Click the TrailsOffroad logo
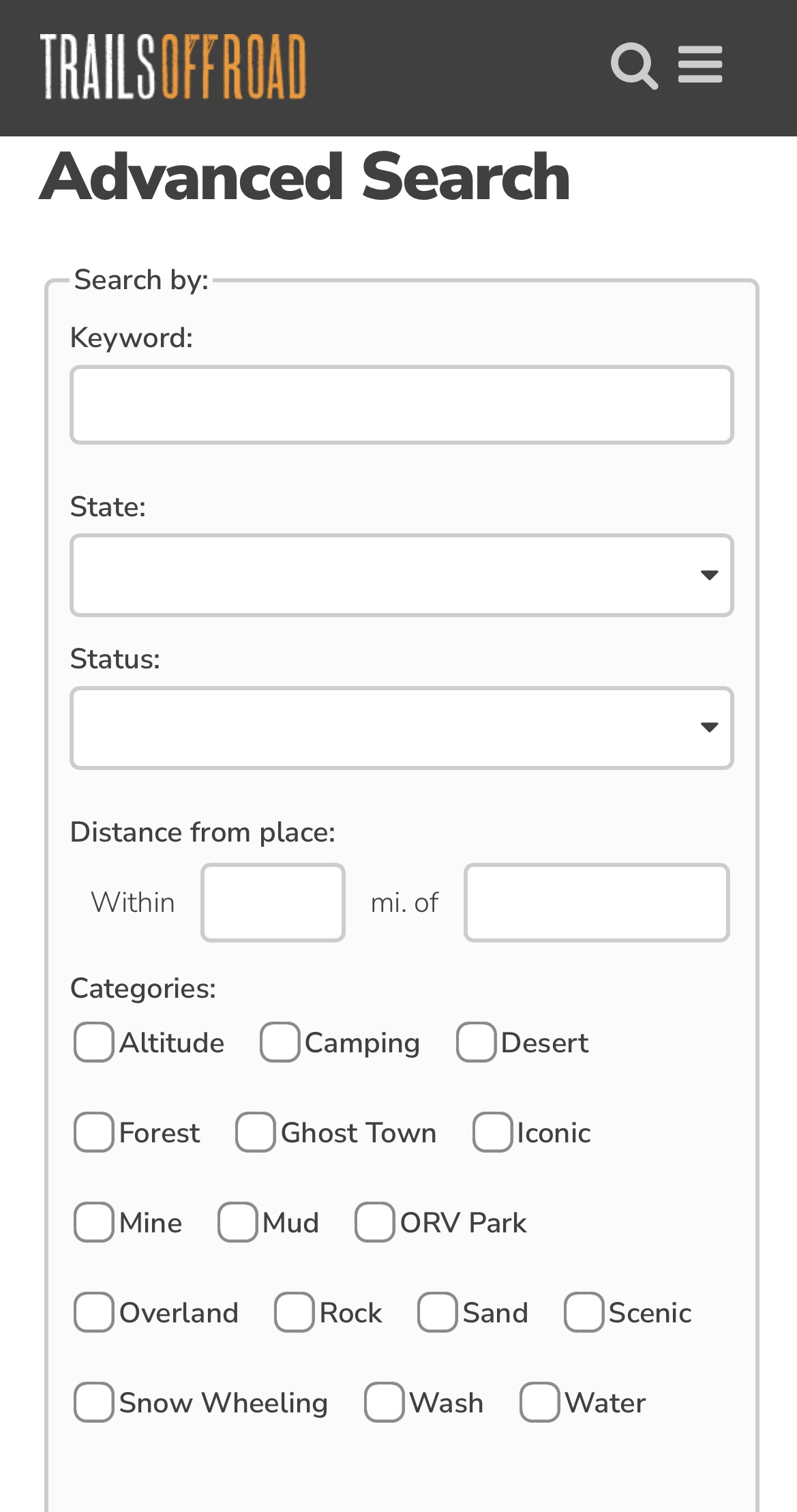The image size is (797, 1512). point(173,67)
